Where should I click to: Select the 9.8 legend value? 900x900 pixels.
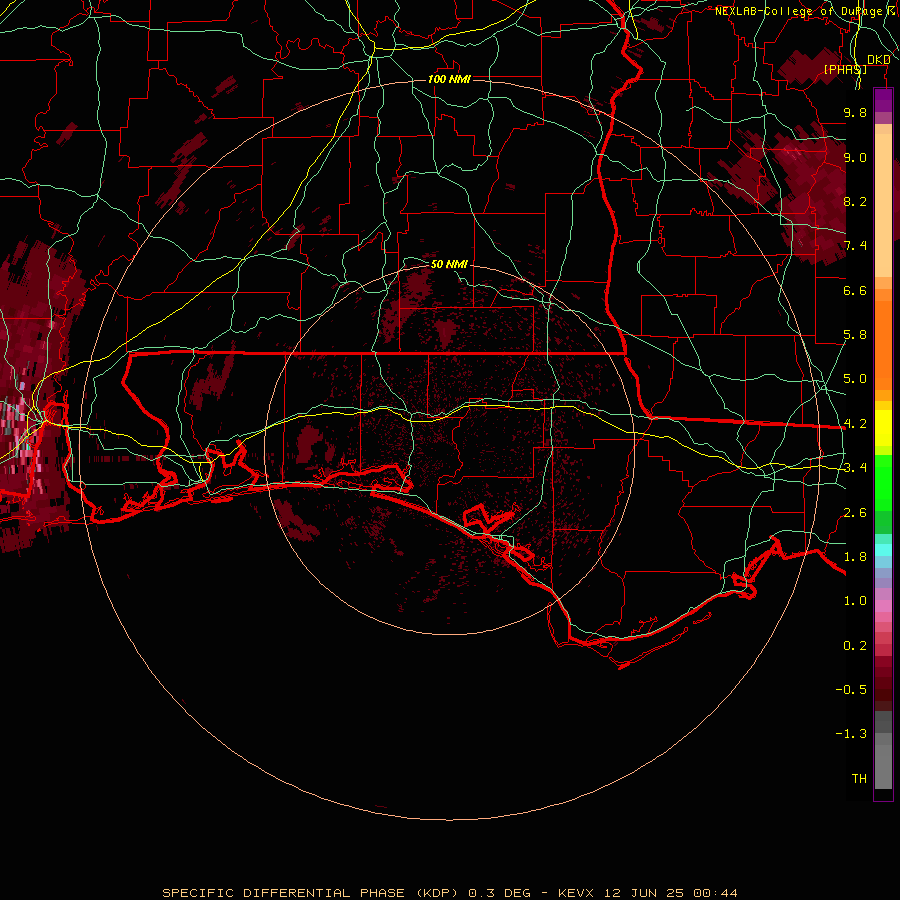(x=855, y=112)
